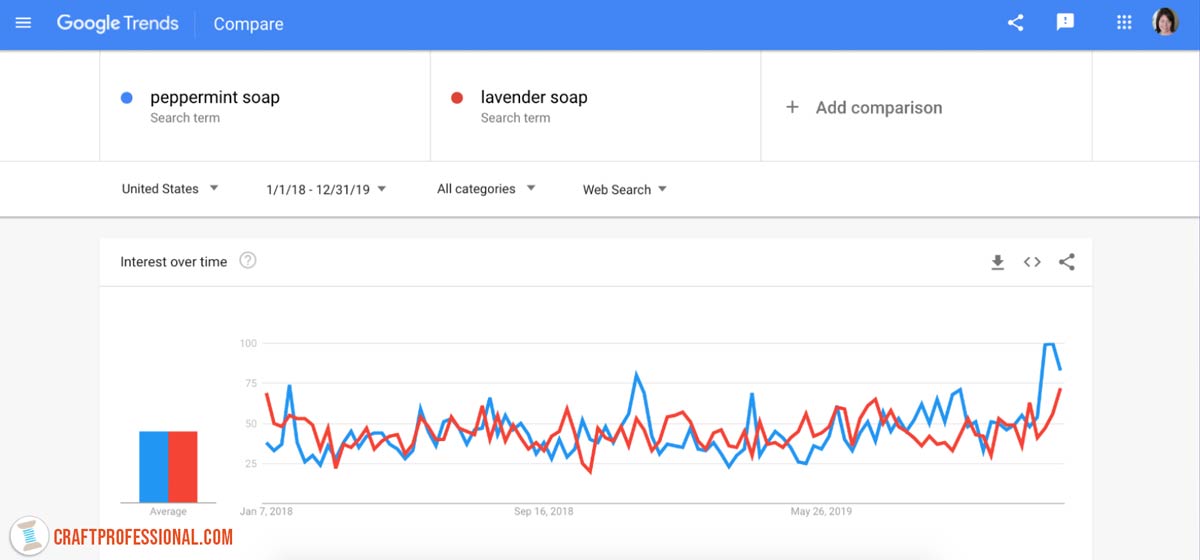The height and width of the screenshot is (560, 1200).
Task: Click the embed code icon
Action: (x=1032, y=262)
